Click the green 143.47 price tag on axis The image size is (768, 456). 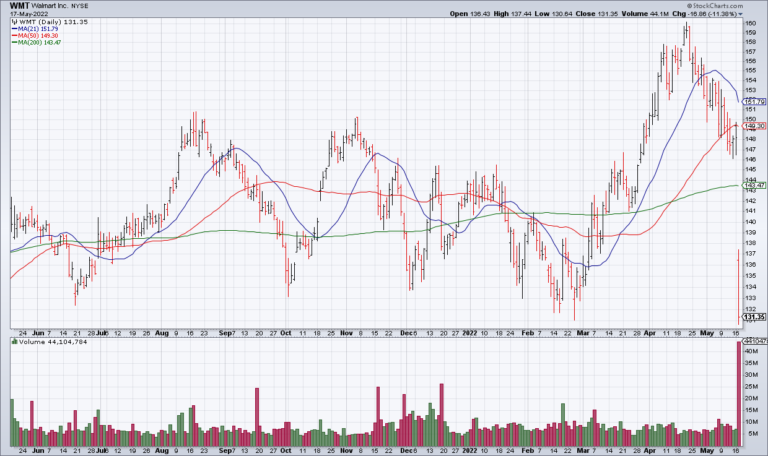click(754, 185)
